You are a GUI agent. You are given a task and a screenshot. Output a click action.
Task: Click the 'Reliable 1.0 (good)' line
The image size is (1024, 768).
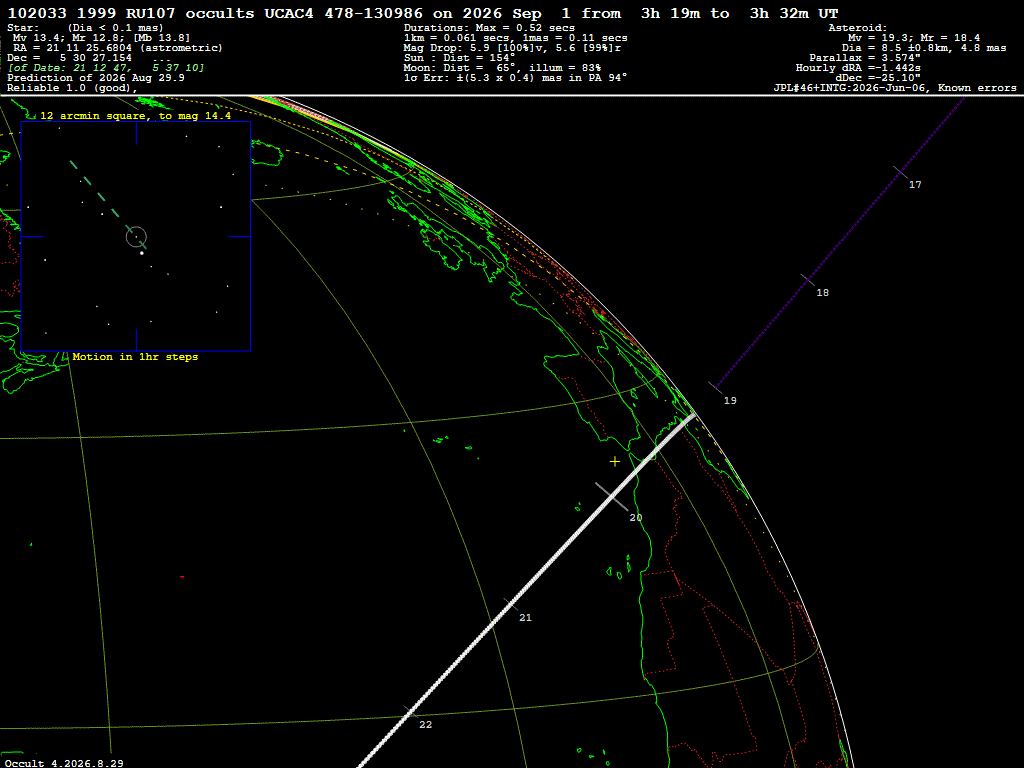coord(72,88)
